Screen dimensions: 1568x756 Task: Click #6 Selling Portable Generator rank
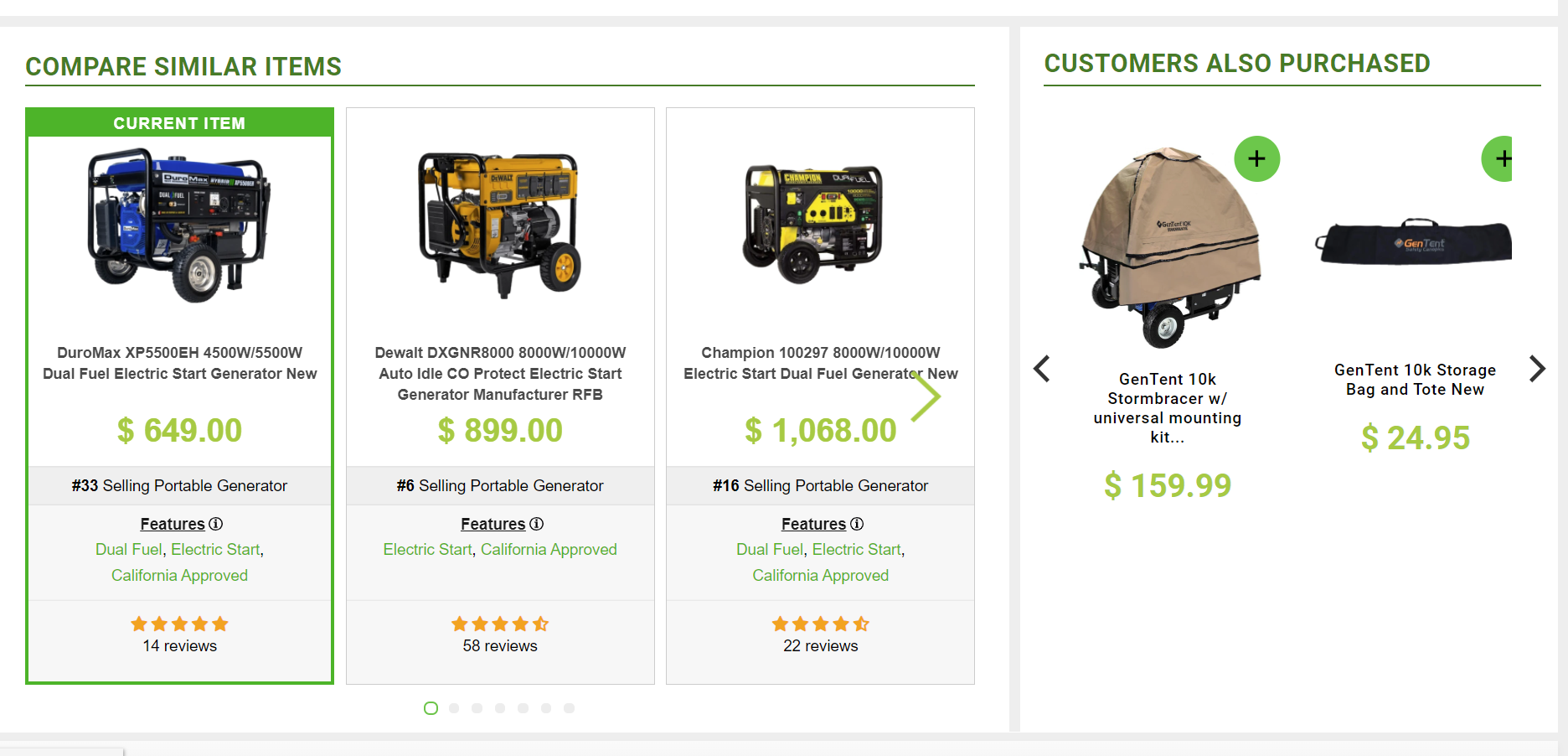coord(500,486)
